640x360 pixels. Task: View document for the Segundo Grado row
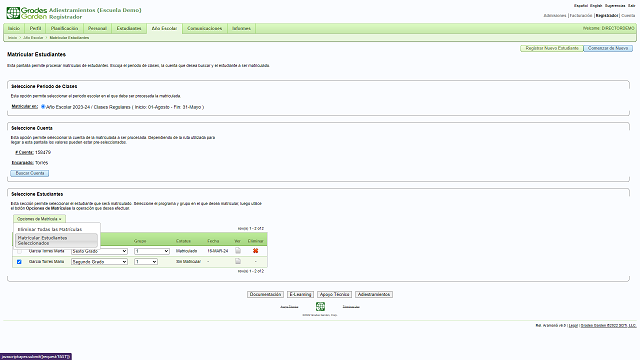pos(238,261)
